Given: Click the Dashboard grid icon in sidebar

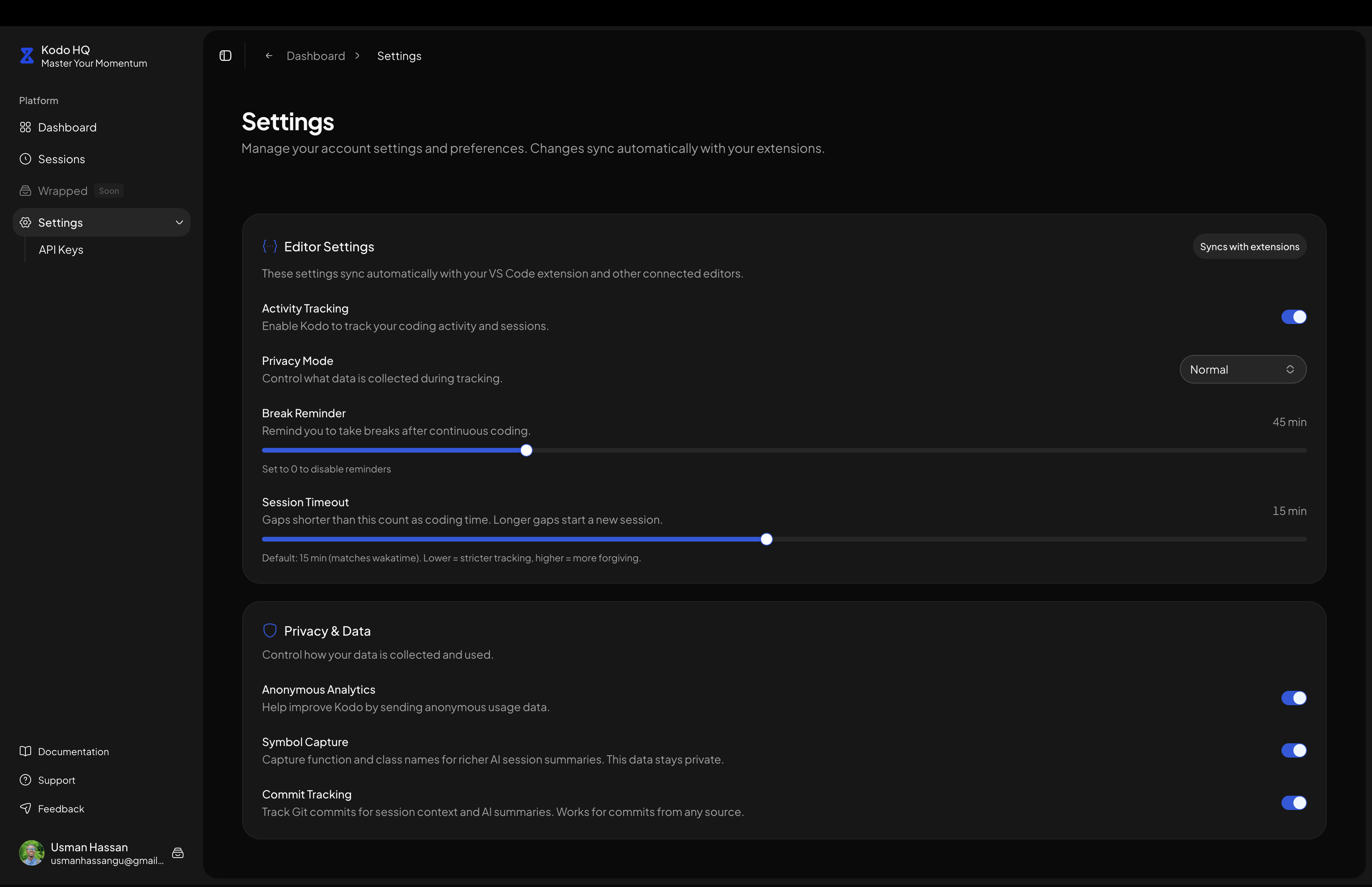Looking at the screenshot, I should [x=25, y=127].
